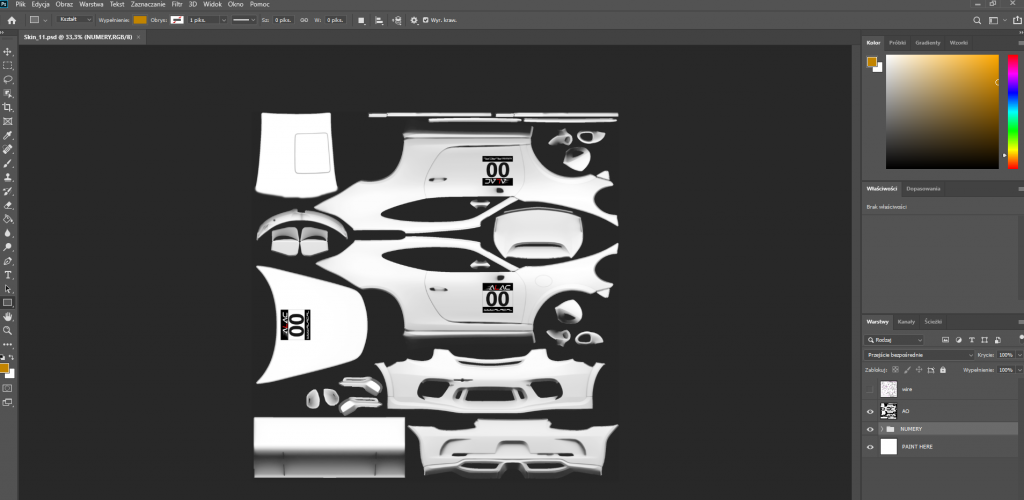Switch to the Kanały tab
This screenshot has height=500, width=1024.
tap(906, 322)
